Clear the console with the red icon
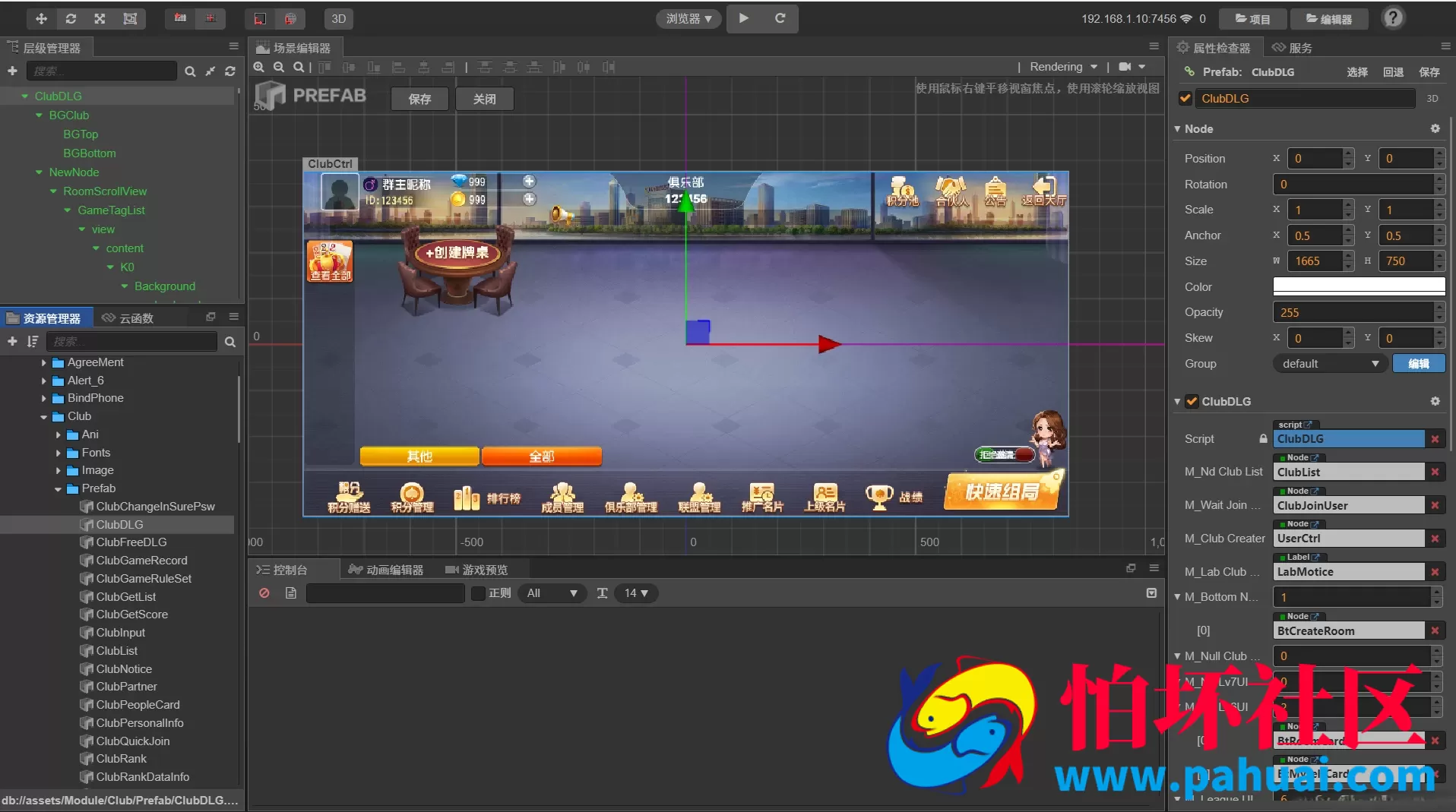 point(264,593)
